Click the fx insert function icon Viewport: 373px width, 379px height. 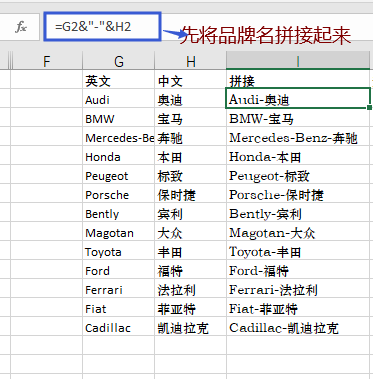pos(21,27)
